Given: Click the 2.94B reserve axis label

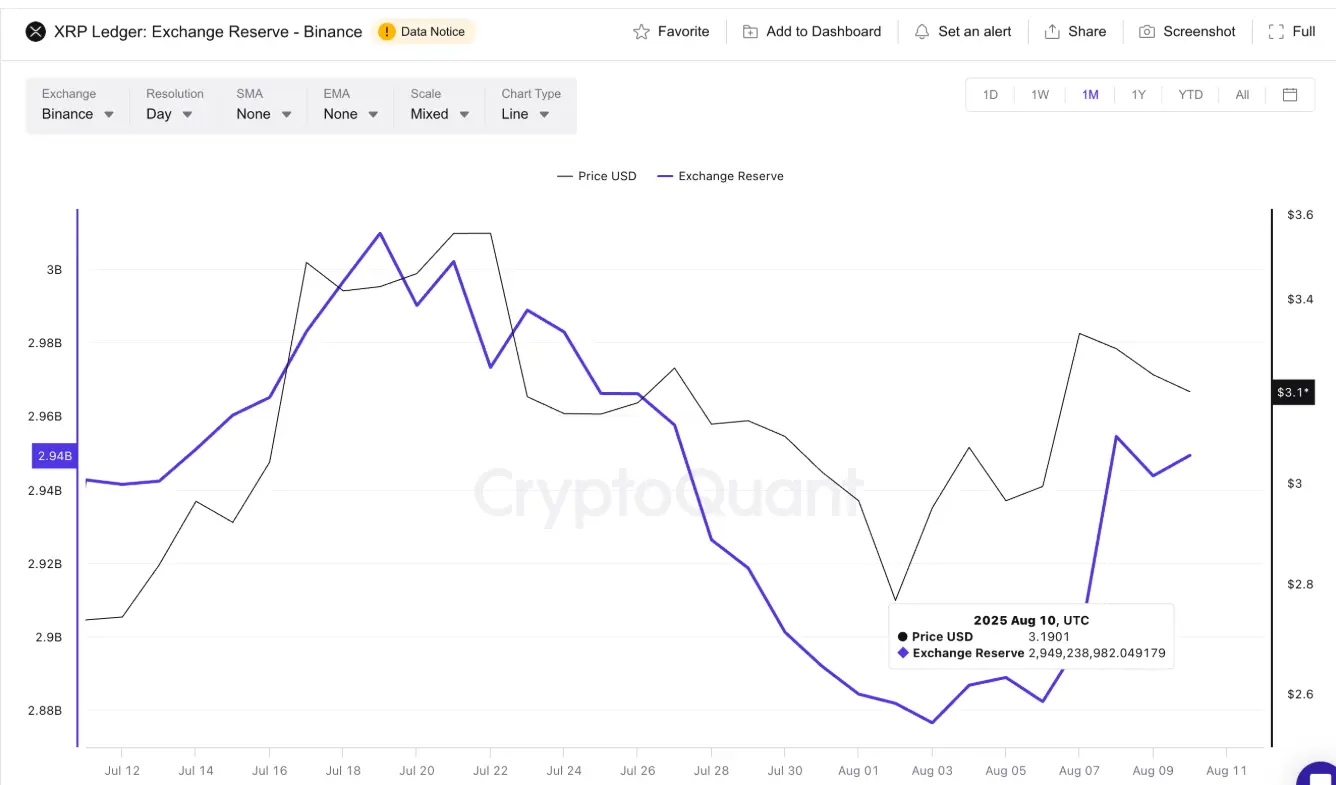Looking at the screenshot, I should pos(54,456).
